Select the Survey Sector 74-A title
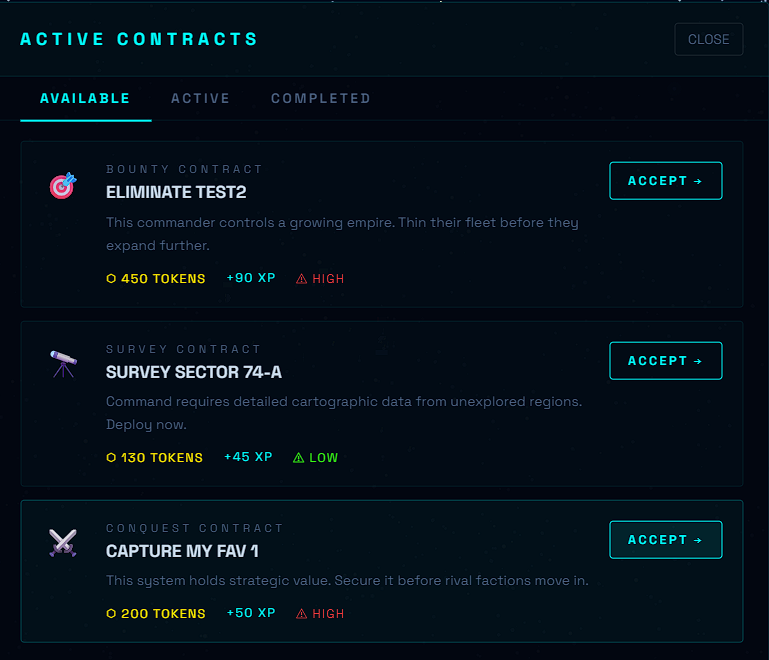Viewport: 769px width, 660px height. click(x=194, y=372)
